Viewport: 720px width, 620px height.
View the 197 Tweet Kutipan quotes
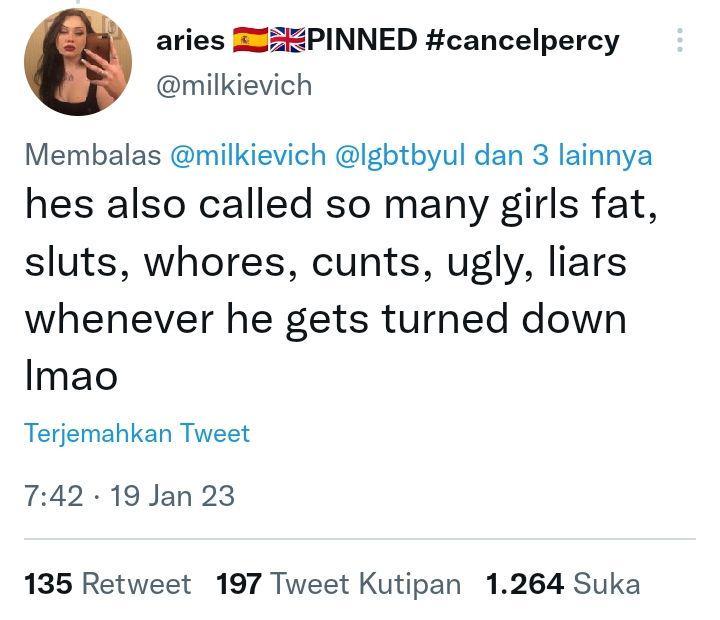[338, 584]
